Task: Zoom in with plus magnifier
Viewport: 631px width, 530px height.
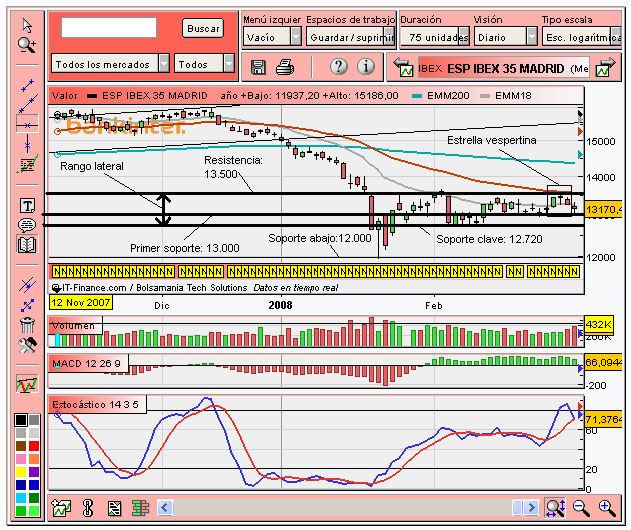Action: [607, 508]
